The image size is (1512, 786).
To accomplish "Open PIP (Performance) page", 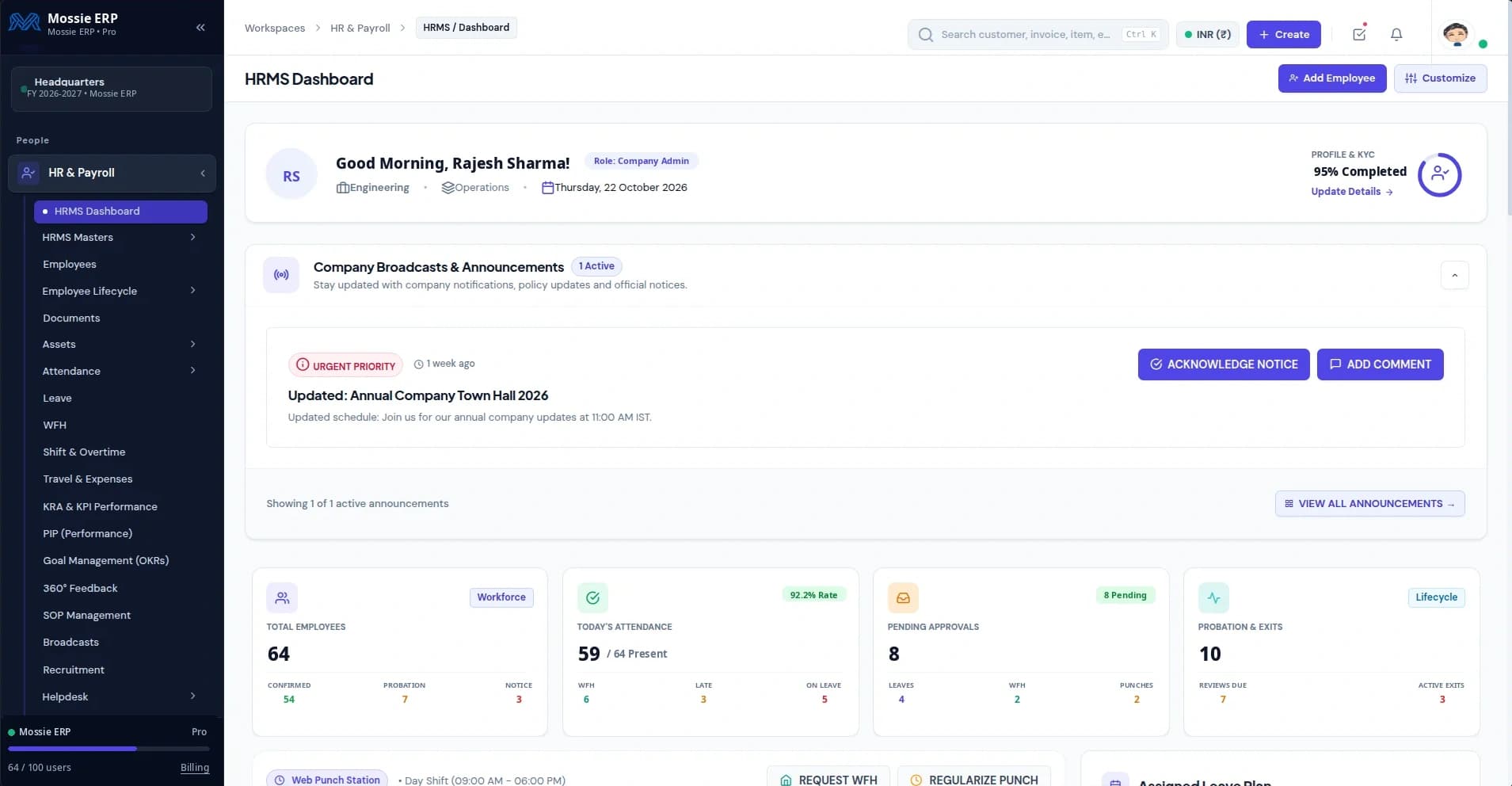I will point(87,533).
